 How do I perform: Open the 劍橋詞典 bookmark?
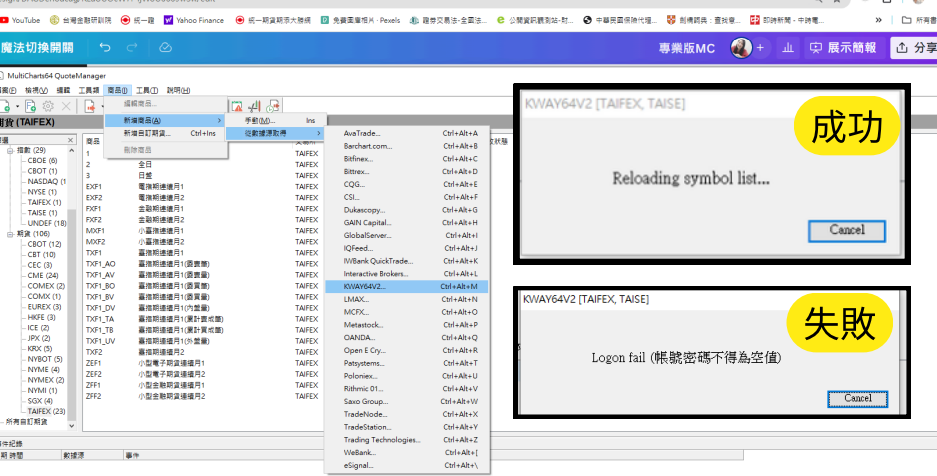click(x=703, y=20)
